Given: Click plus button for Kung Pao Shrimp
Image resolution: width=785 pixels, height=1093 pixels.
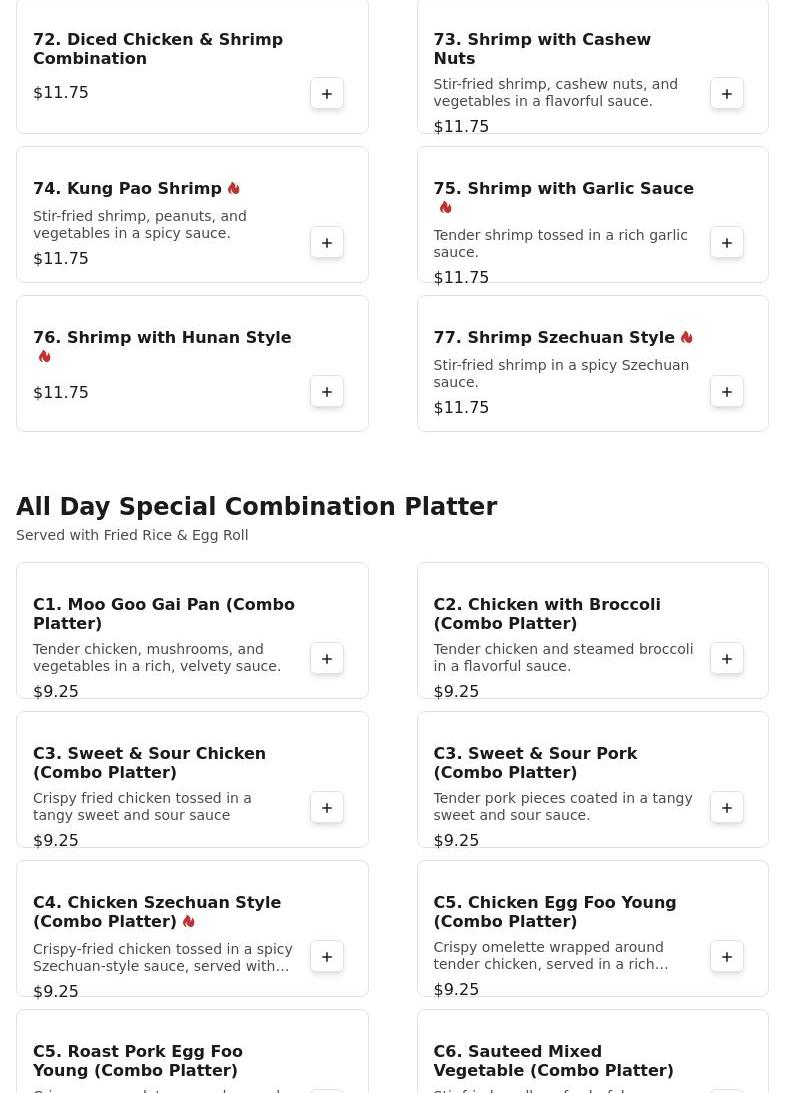Looking at the screenshot, I should coord(327,243).
